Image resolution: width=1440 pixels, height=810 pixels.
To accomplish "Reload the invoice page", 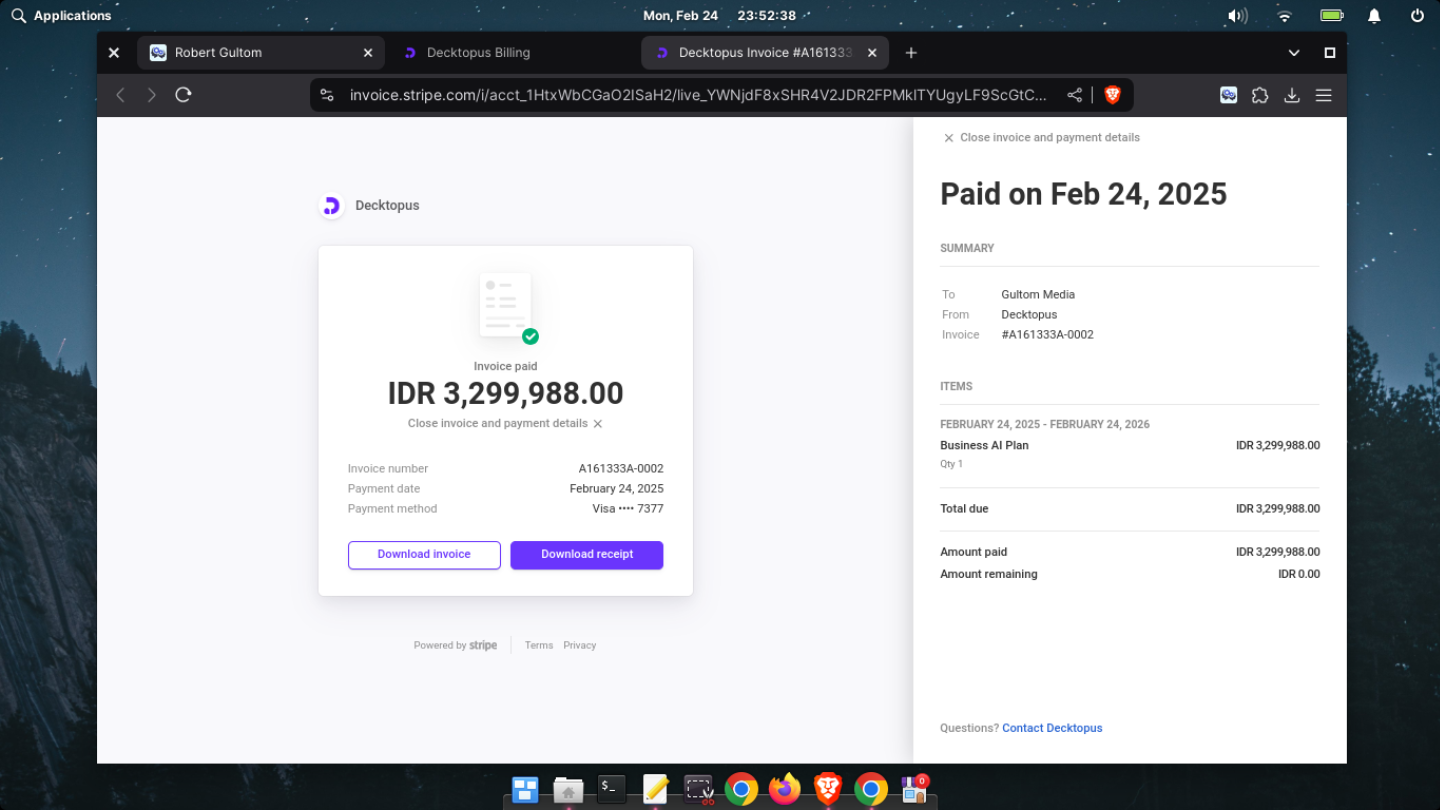I will tap(183, 95).
